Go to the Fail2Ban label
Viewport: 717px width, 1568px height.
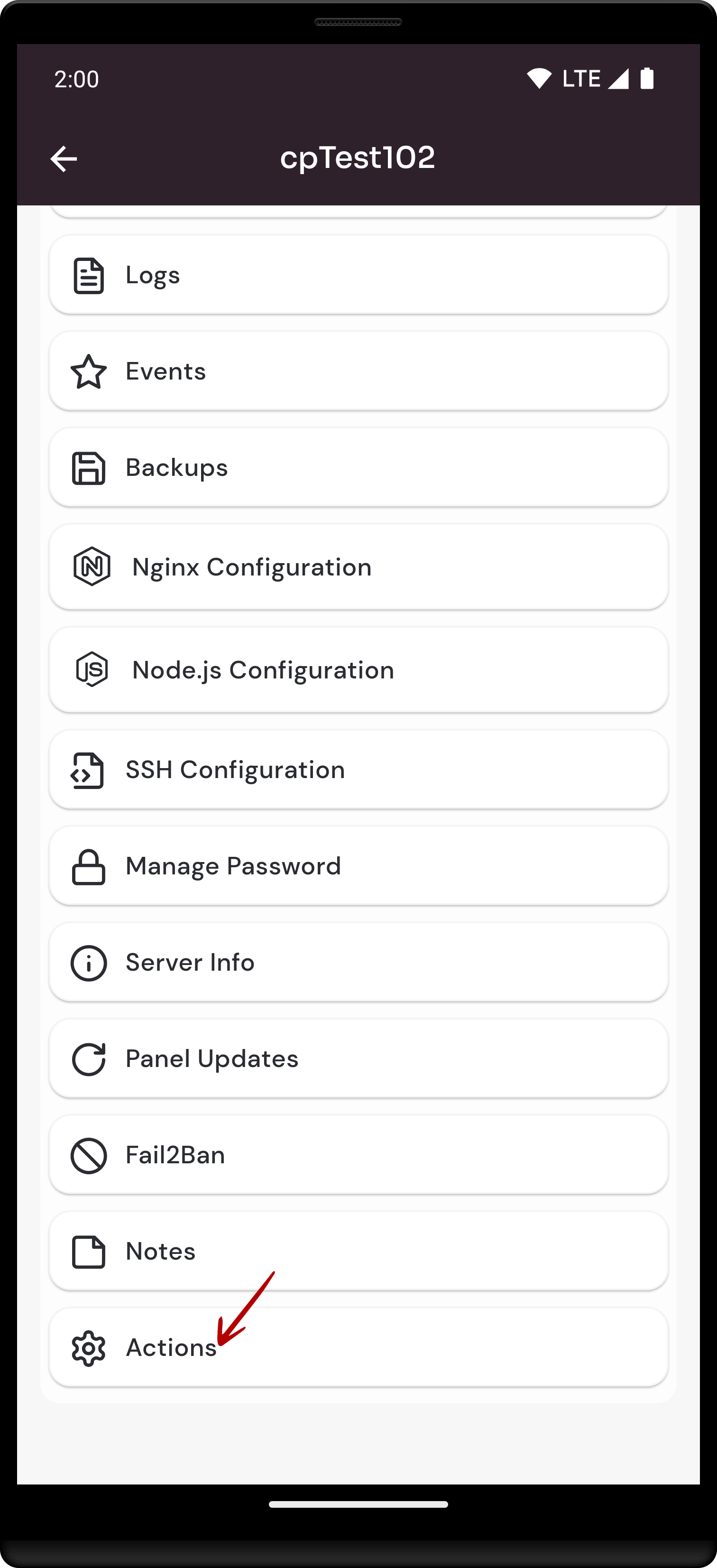click(x=175, y=1155)
